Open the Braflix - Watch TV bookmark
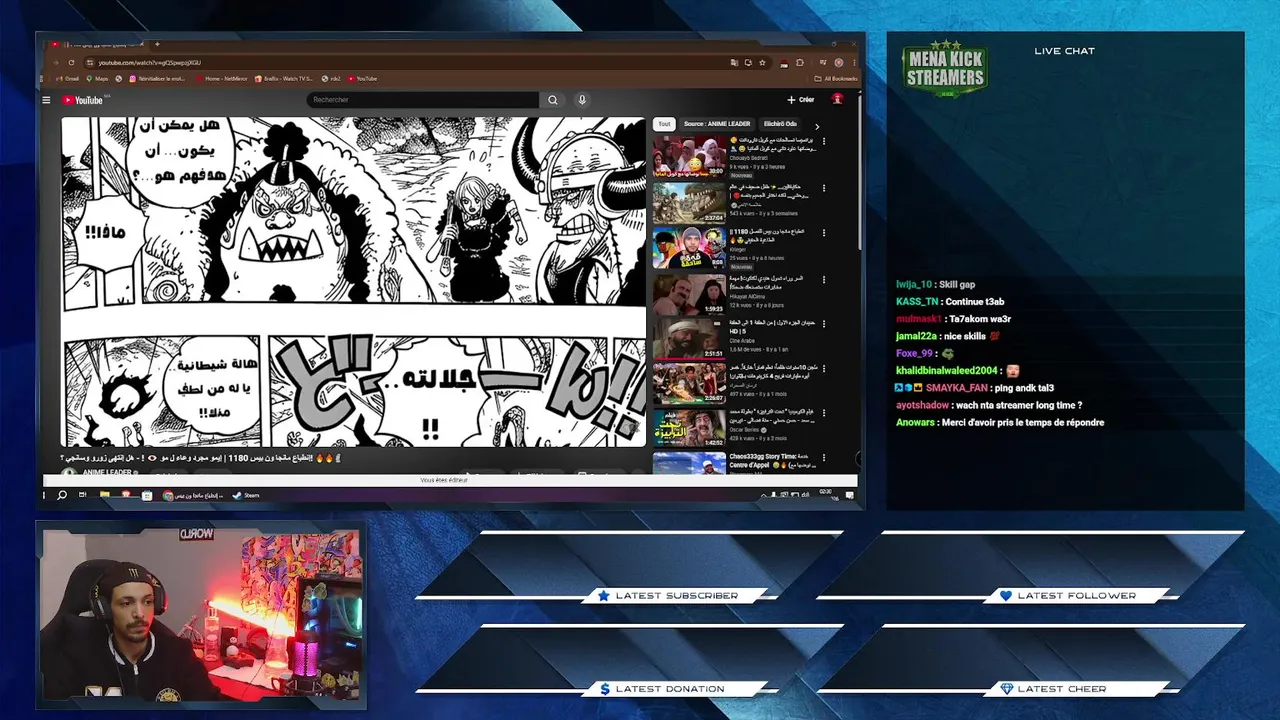This screenshot has height=720, width=1280. click(x=283, y=78)
